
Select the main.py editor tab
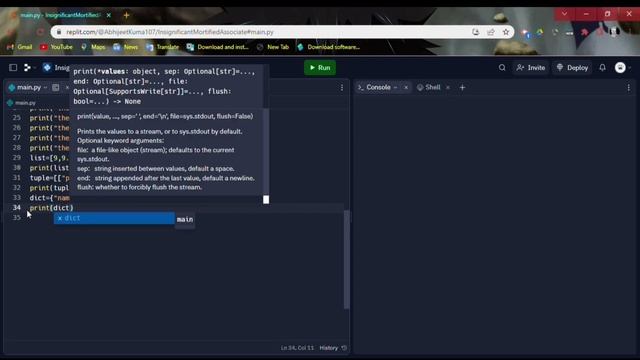pos(29,87)
